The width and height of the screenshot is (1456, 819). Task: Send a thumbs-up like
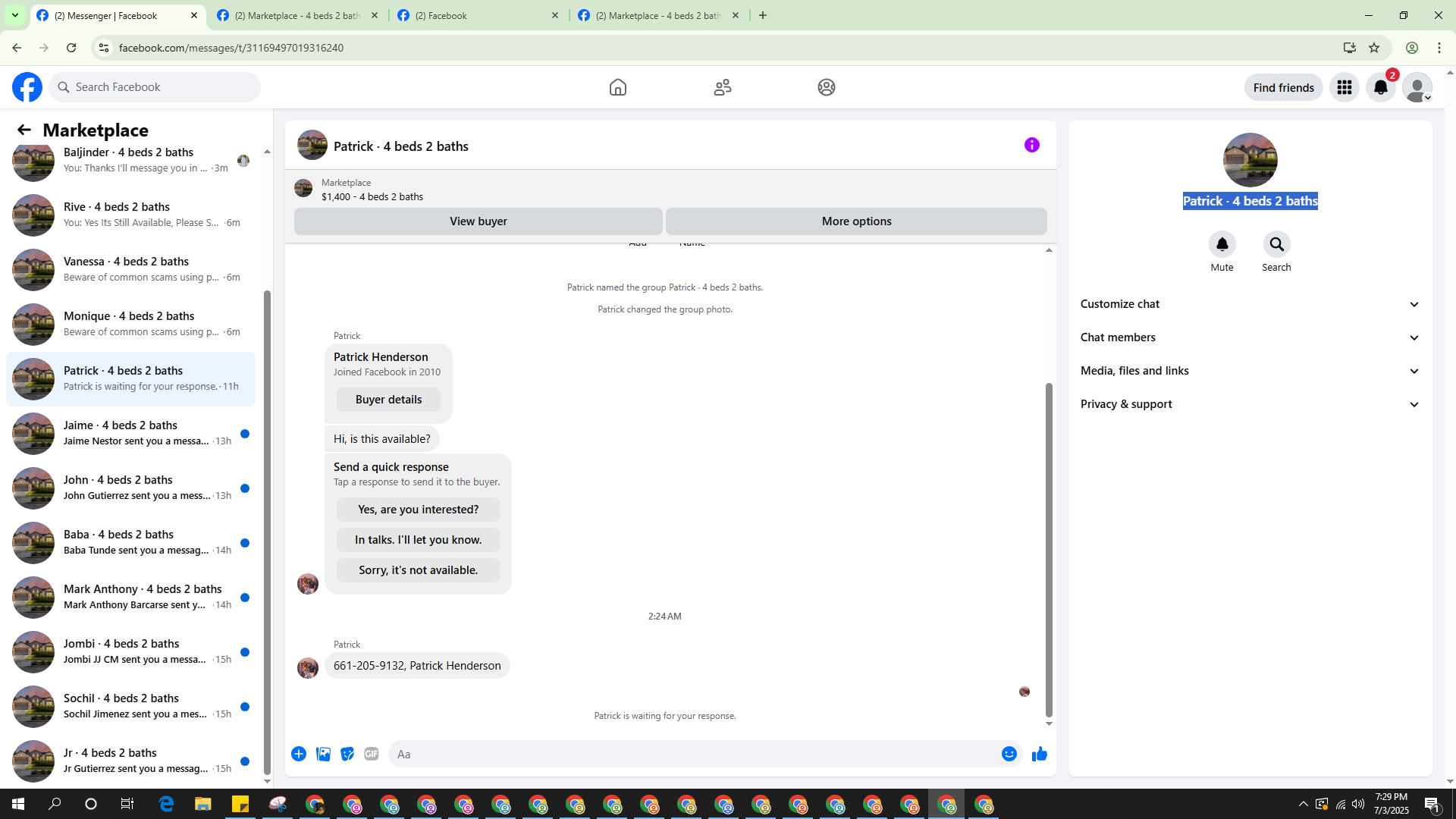[x=1039, y=754]
